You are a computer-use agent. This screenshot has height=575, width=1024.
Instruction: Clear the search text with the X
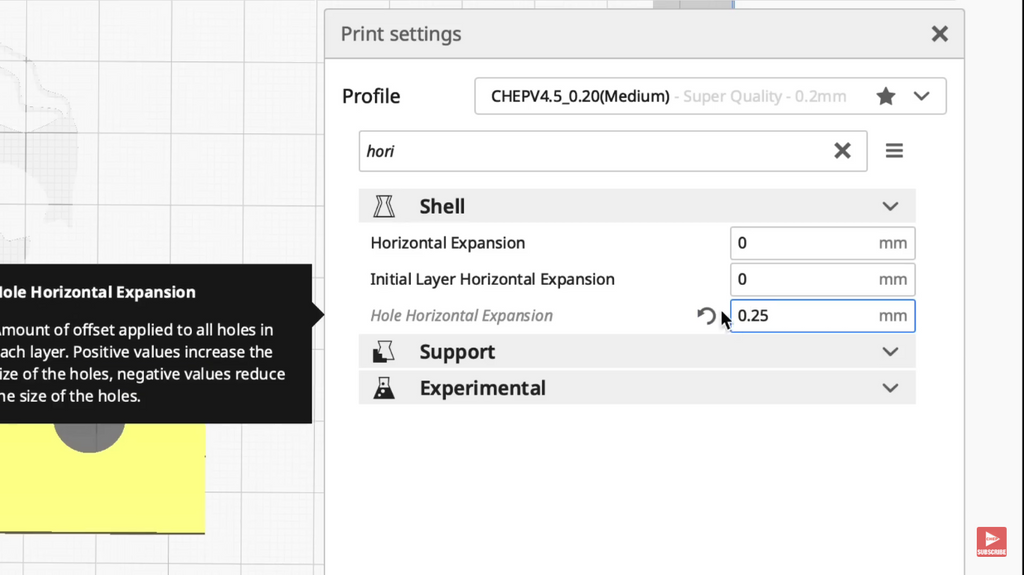click(x=842, y=151)
